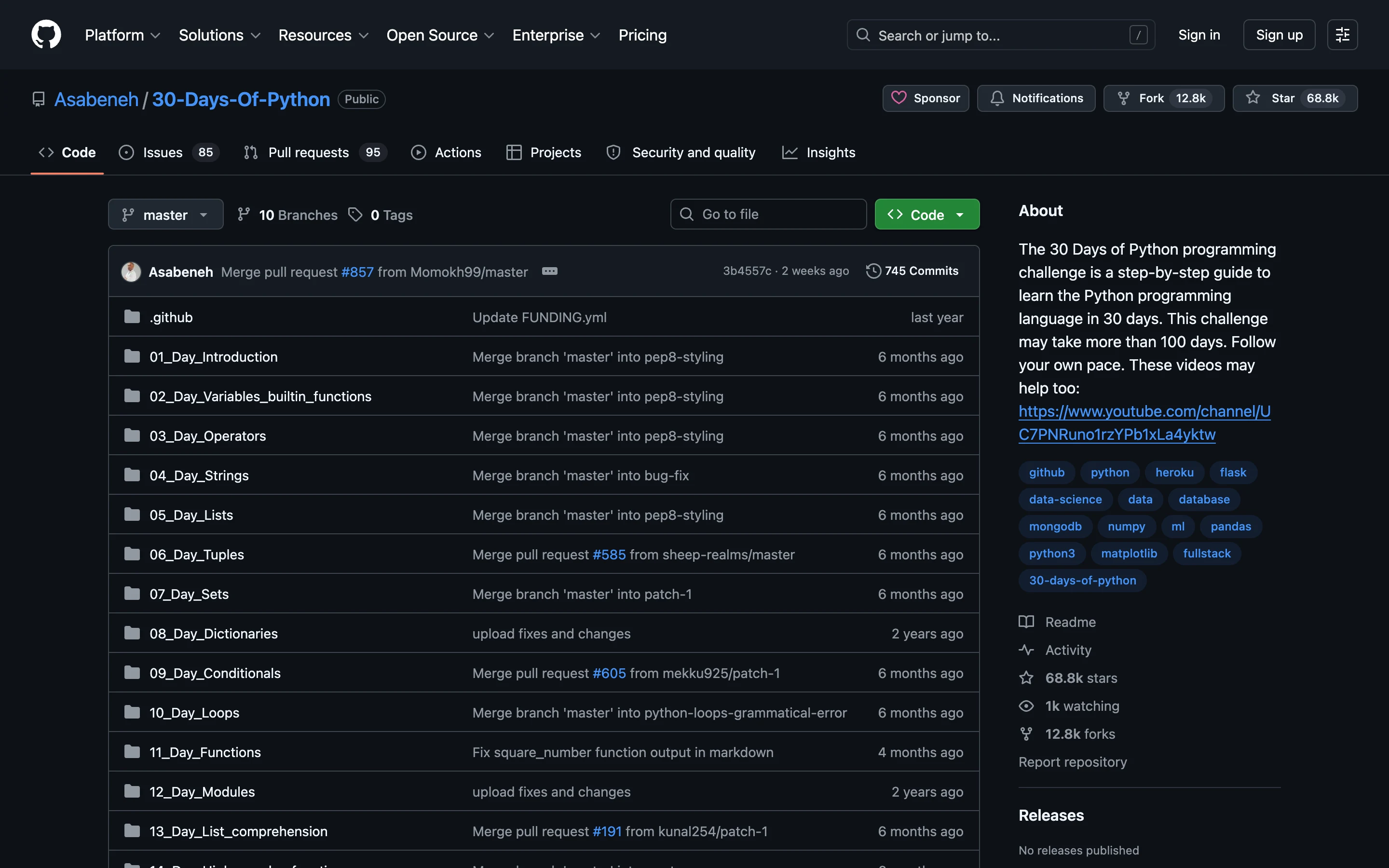
Task: Open the 02_Day_Variables_builtin_functions folder
Action: coord(260,396)
